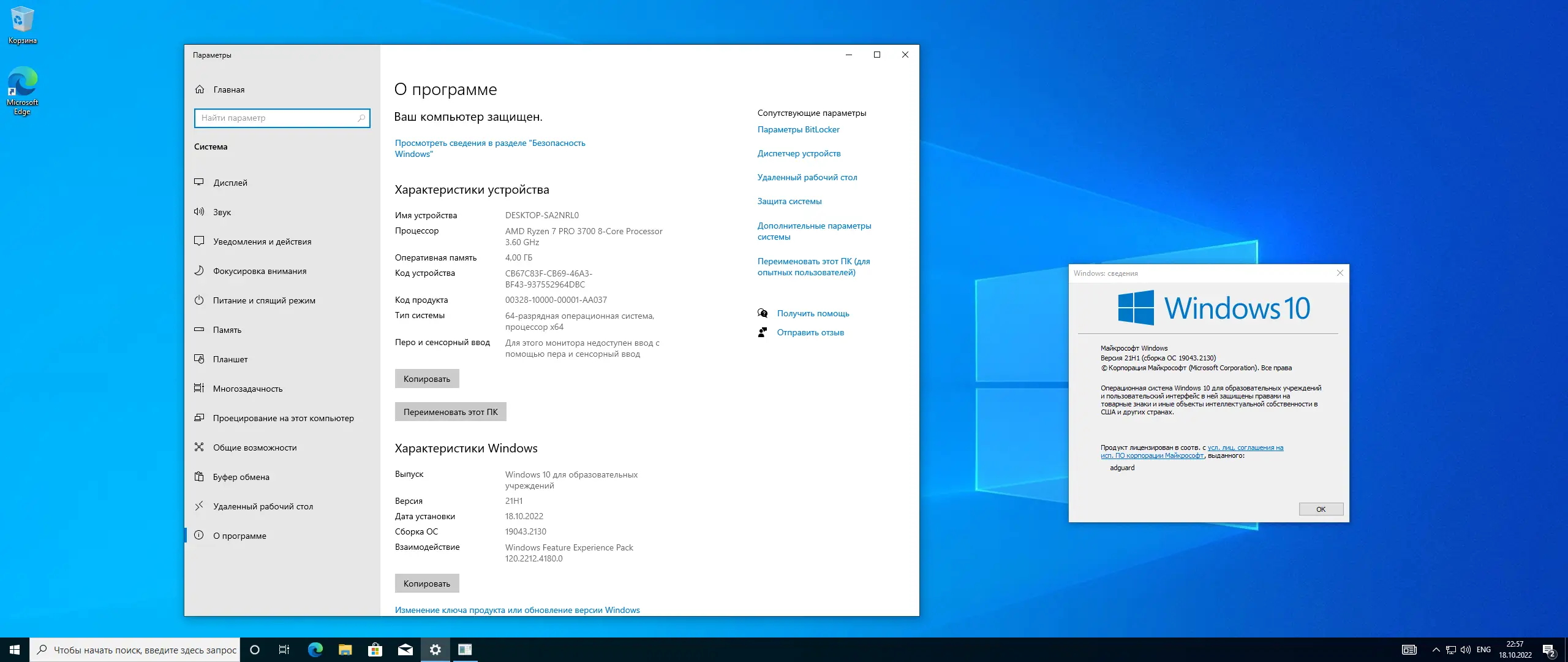Open Task View button on taskbar

point(284,650)
